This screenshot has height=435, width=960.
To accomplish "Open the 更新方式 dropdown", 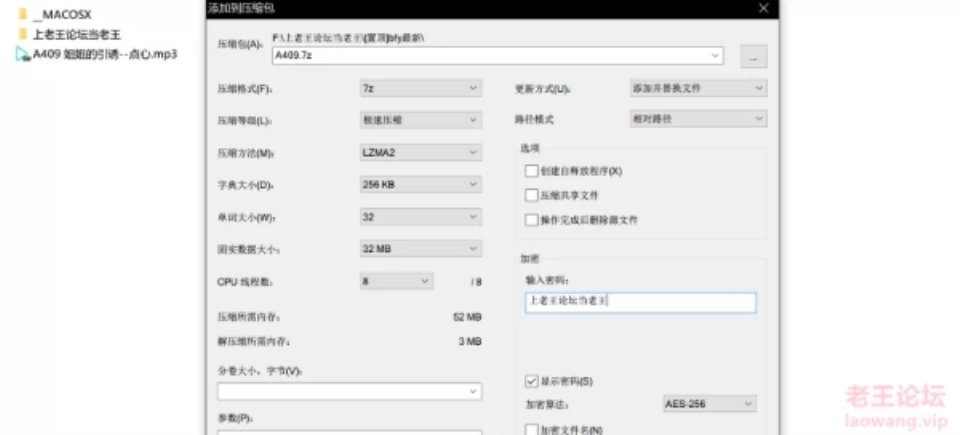I will (x=698, y=88).
